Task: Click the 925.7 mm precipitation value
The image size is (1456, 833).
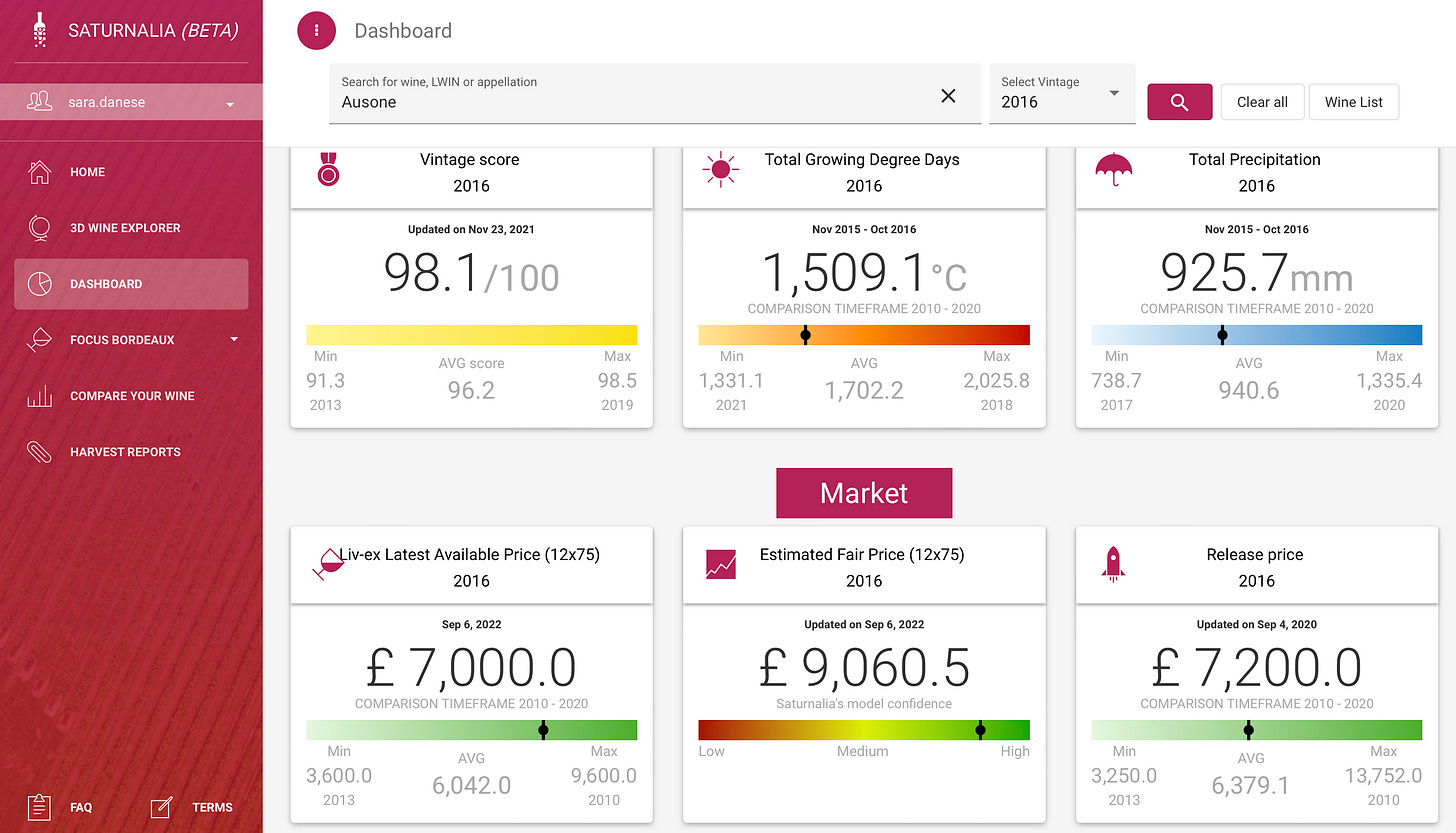Action: tap(1257, 273)
